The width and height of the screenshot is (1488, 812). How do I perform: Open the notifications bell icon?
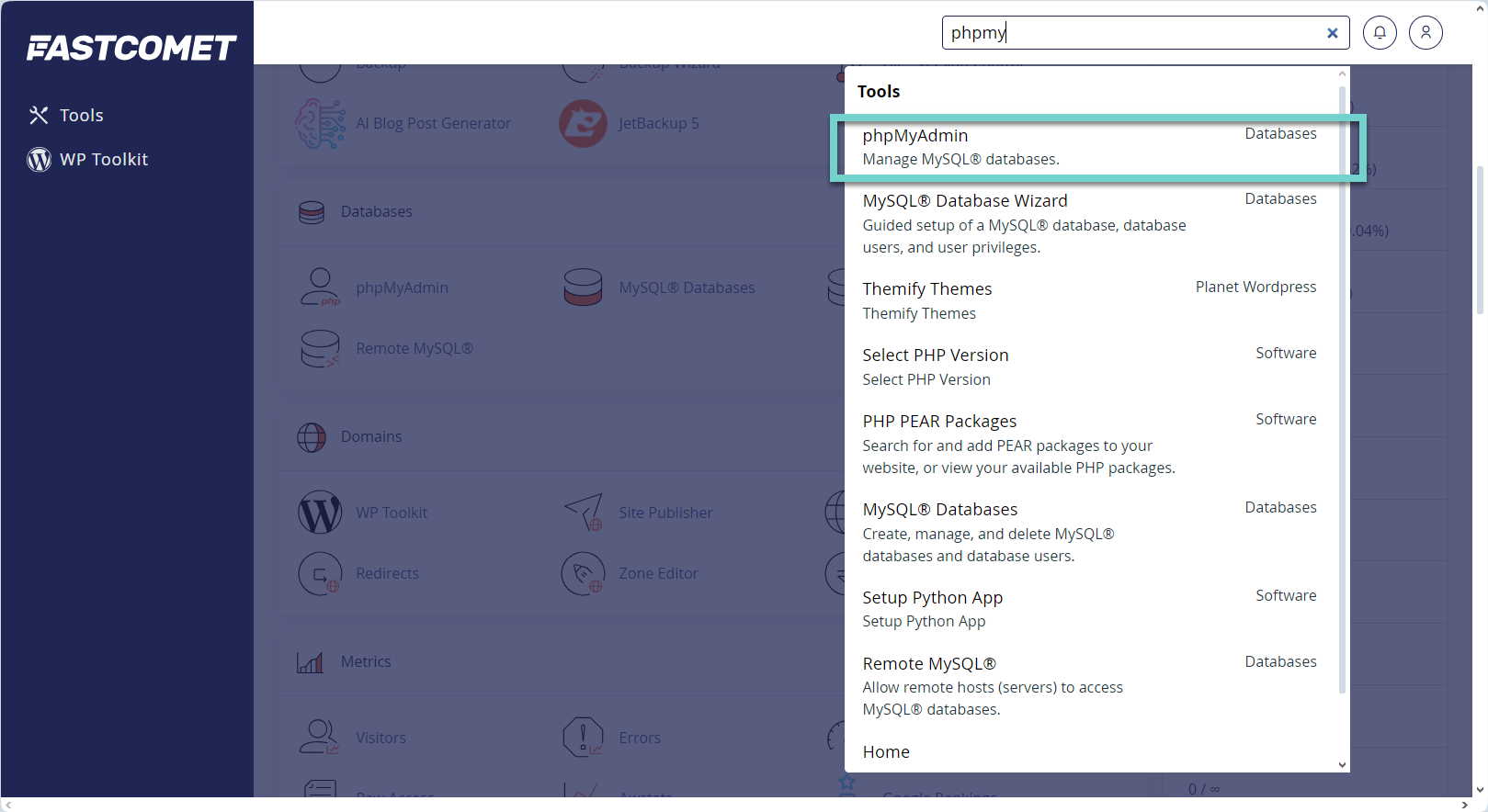click(x=1380, y=33)
